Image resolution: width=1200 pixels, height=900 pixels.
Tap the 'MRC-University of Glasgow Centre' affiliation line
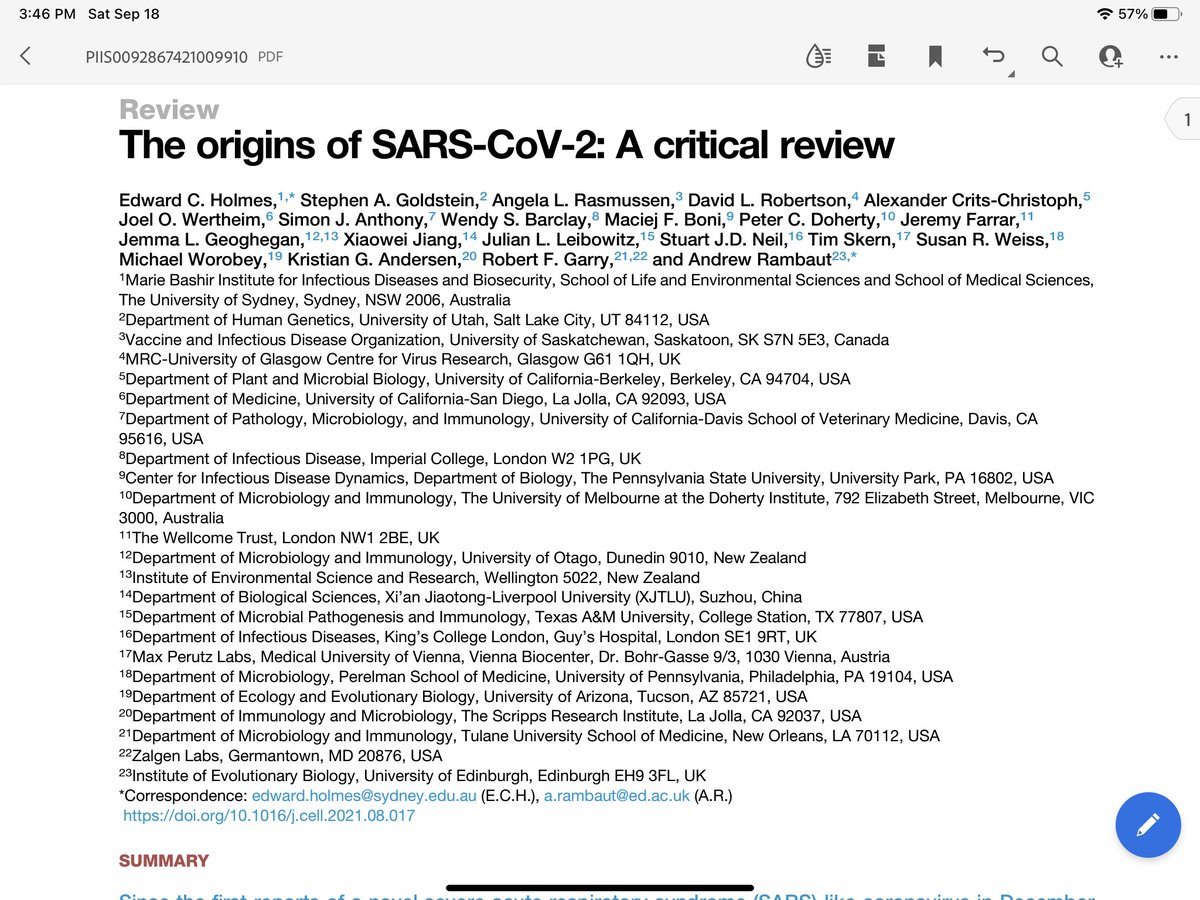click(x=400, y=360)
